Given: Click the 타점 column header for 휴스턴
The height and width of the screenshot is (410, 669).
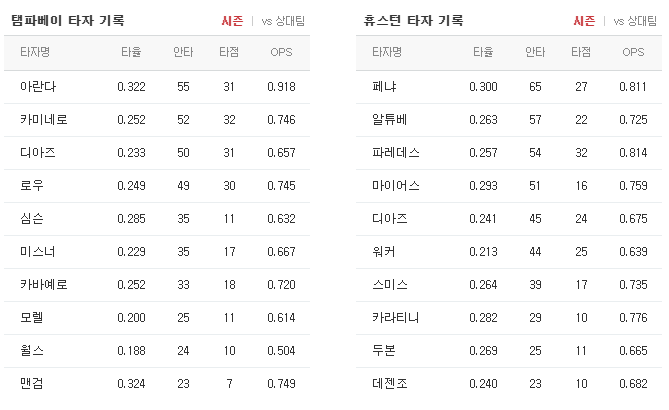Looking at the screenshot, I should (581, 52).
